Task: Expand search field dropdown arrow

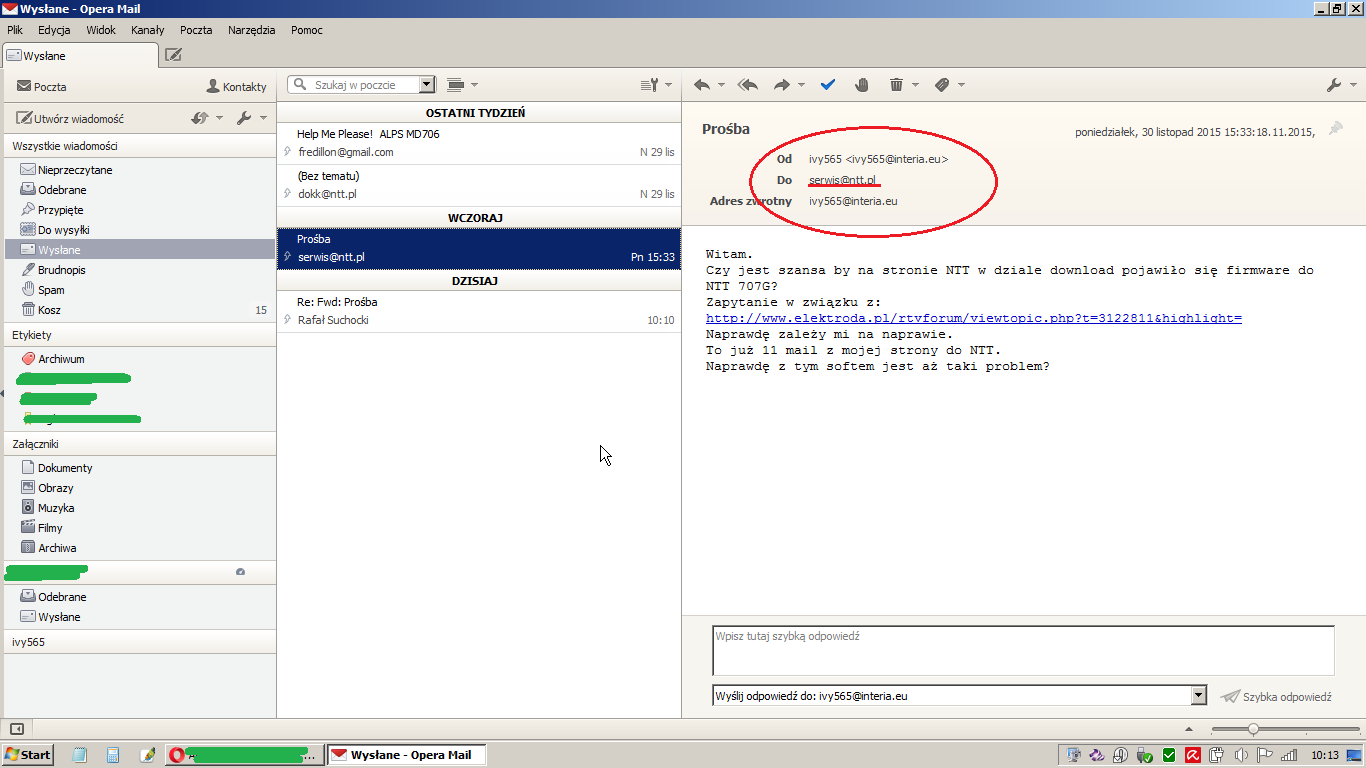Action: 427,85
